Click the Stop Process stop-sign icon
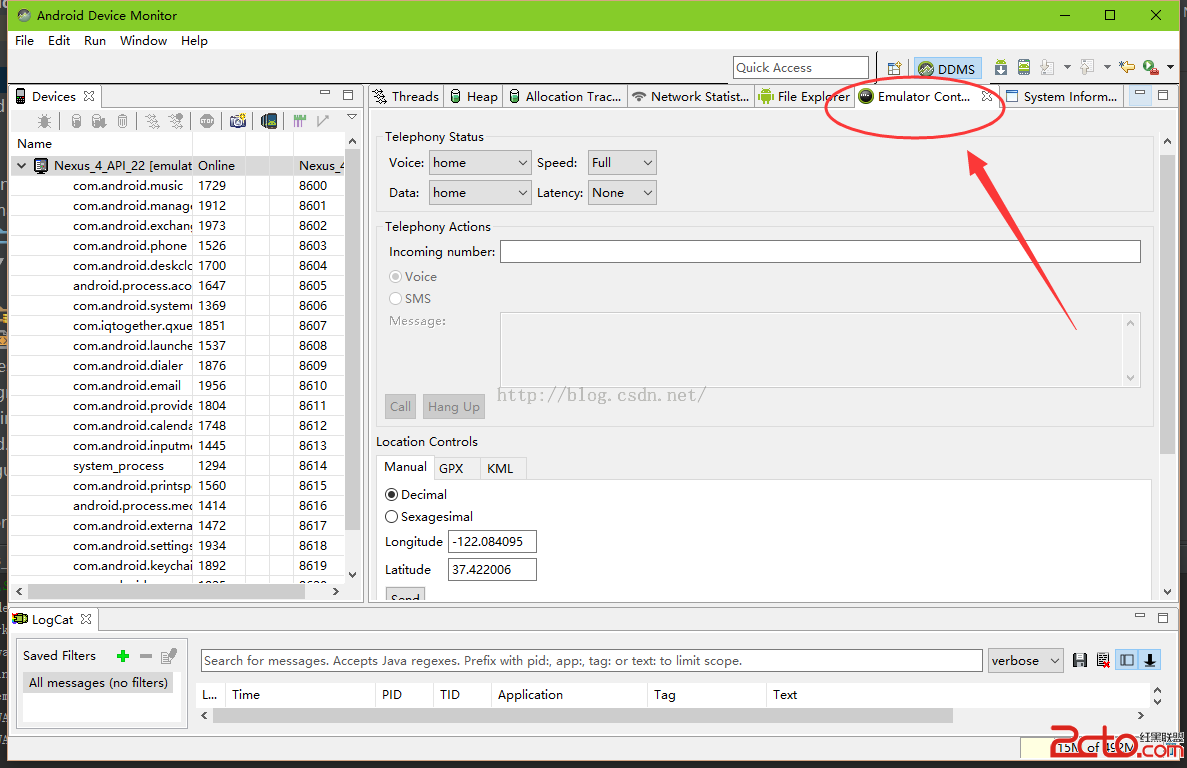This screenshot has height=768, width=1187. click(207, 121)
